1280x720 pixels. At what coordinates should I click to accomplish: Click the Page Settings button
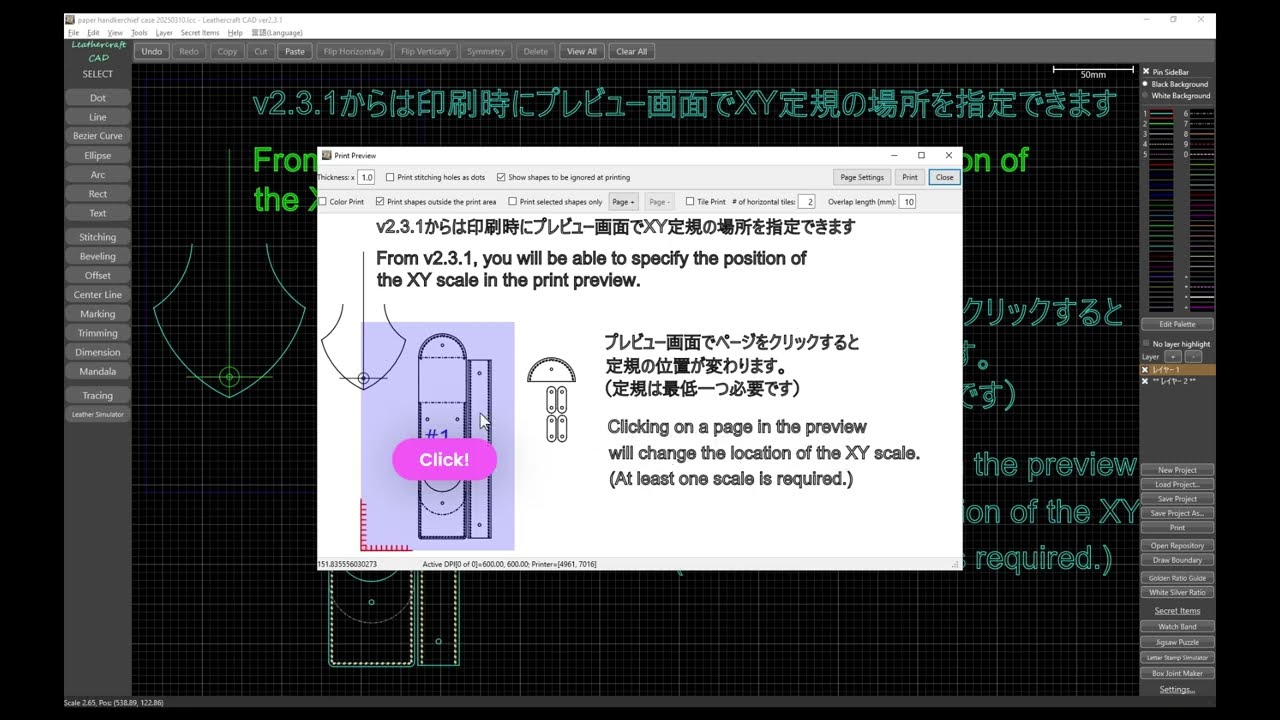[861, 177]
